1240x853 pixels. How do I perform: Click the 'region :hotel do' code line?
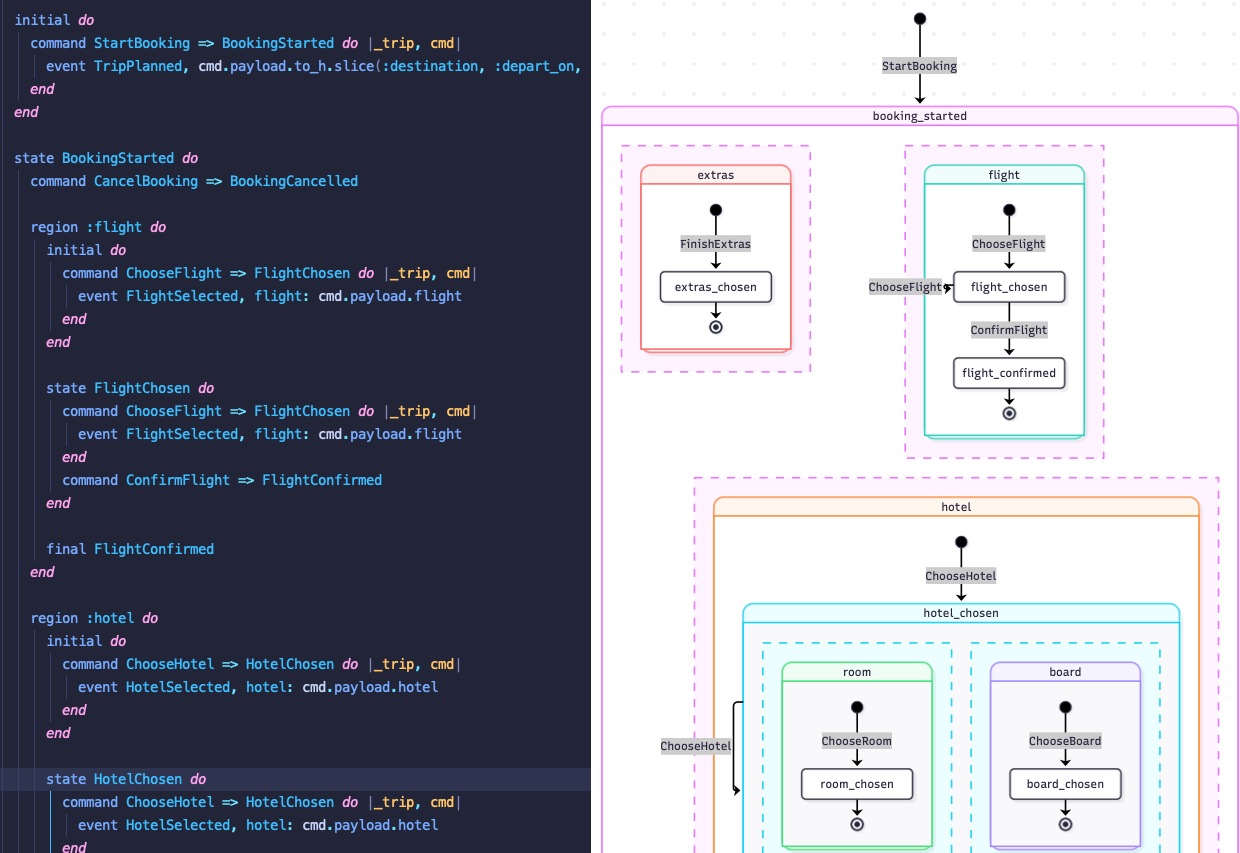tap(94, 618)
